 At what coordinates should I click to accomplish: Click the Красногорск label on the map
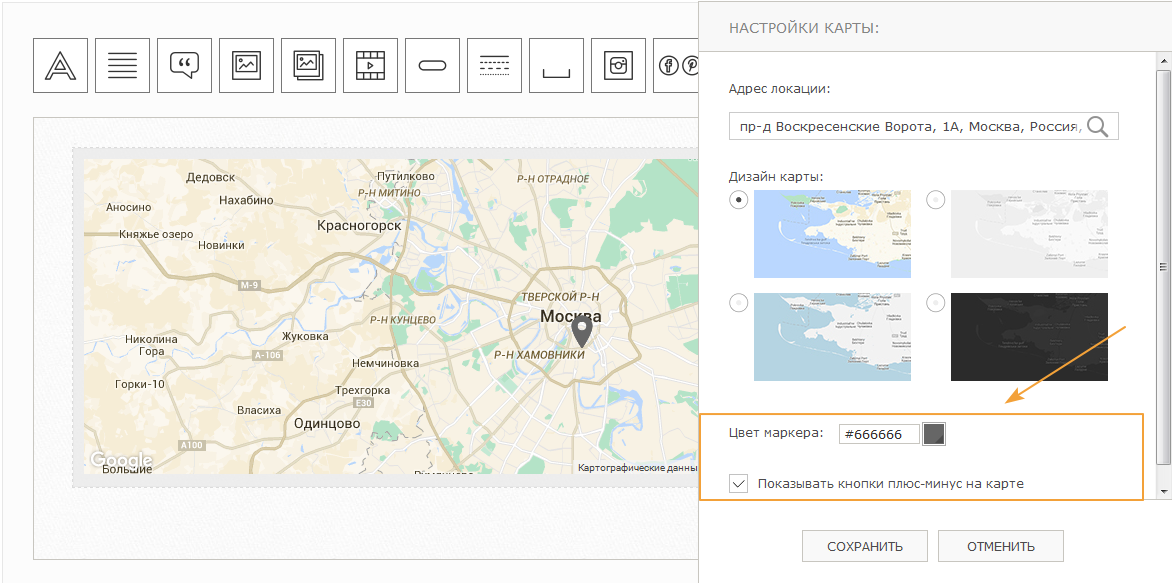(x=359, y=225)
